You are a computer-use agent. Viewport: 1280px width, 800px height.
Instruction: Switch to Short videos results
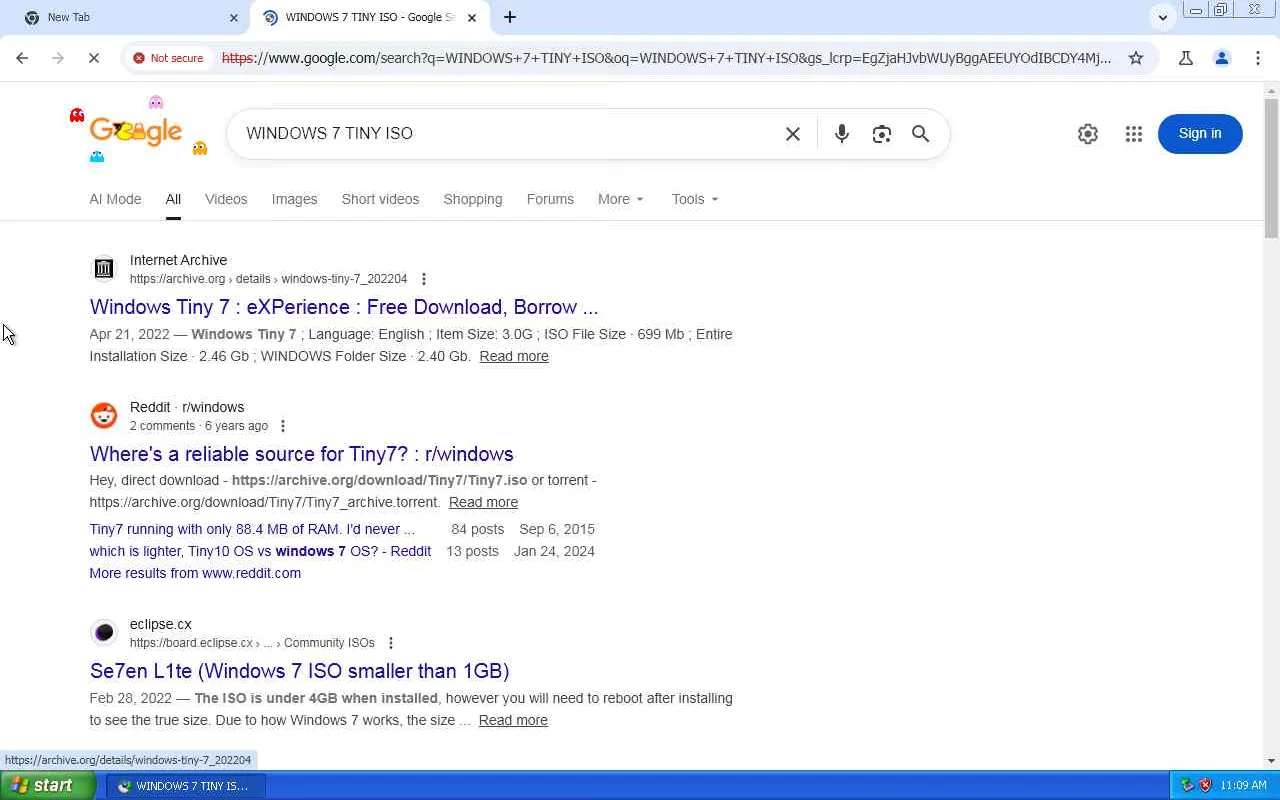tap(380, 199)
